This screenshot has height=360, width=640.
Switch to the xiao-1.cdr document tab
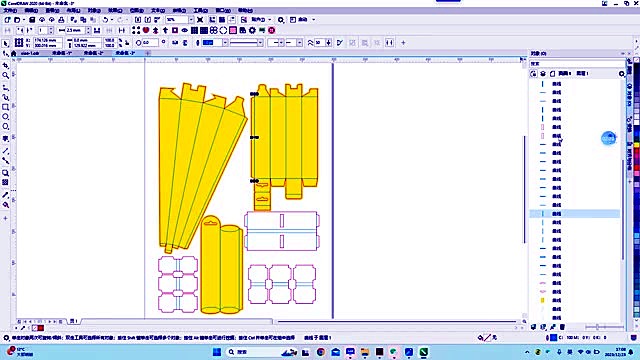coord(29,53)
